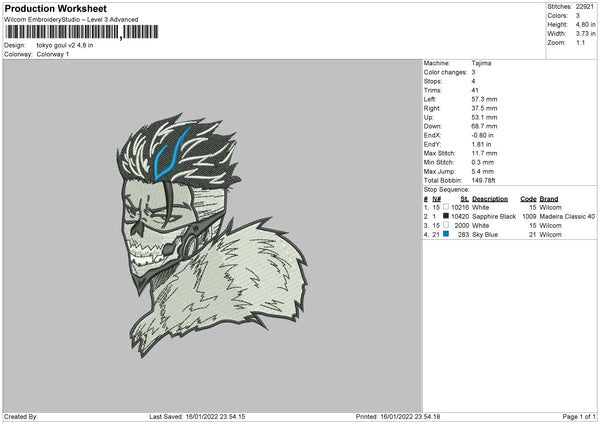Click the Stop Sequence heading
This screenshot has height=424, width=600.
coord(446,190)
